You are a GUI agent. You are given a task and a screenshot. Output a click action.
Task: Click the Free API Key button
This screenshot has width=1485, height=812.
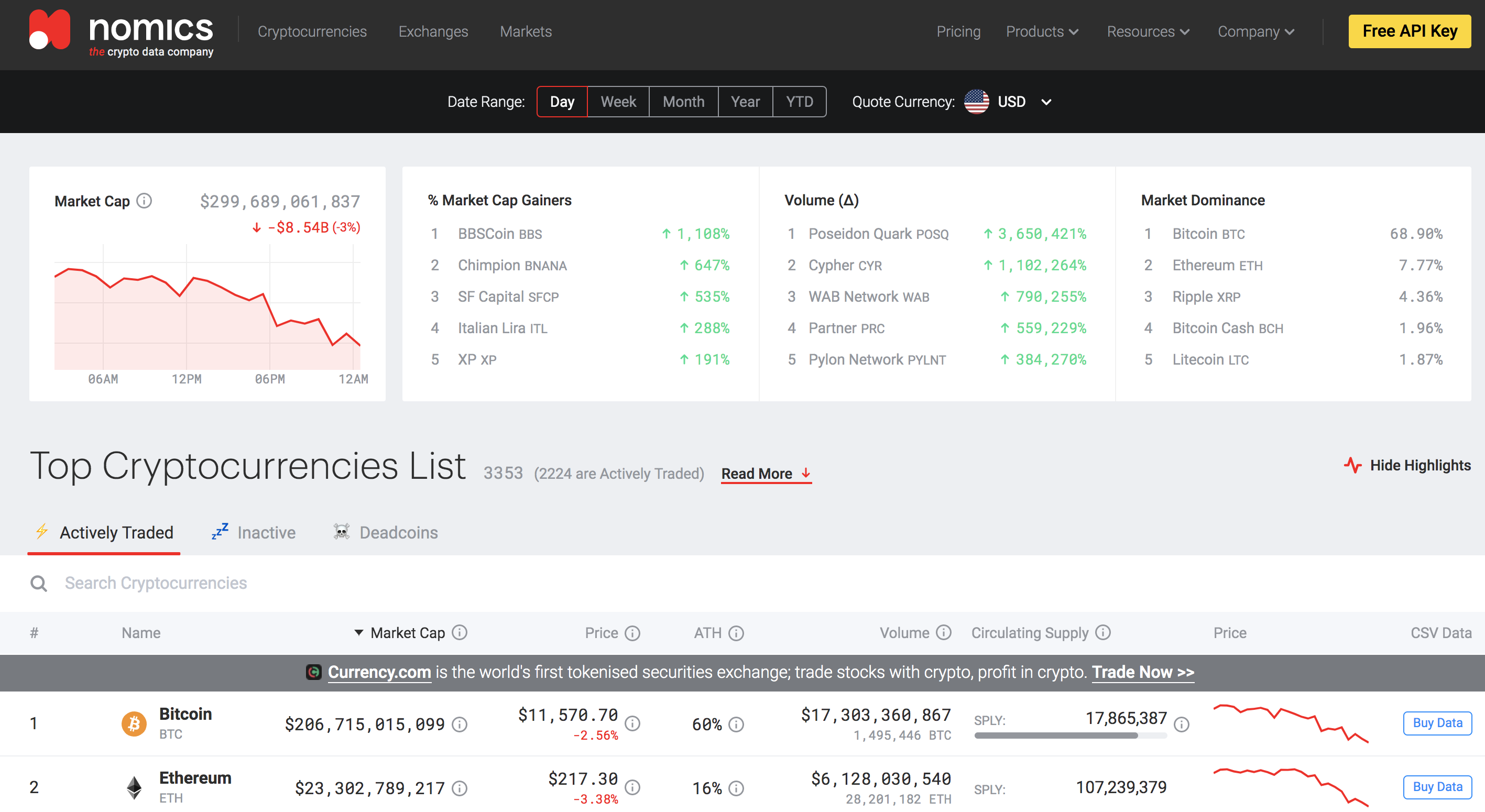point(1410,31)
